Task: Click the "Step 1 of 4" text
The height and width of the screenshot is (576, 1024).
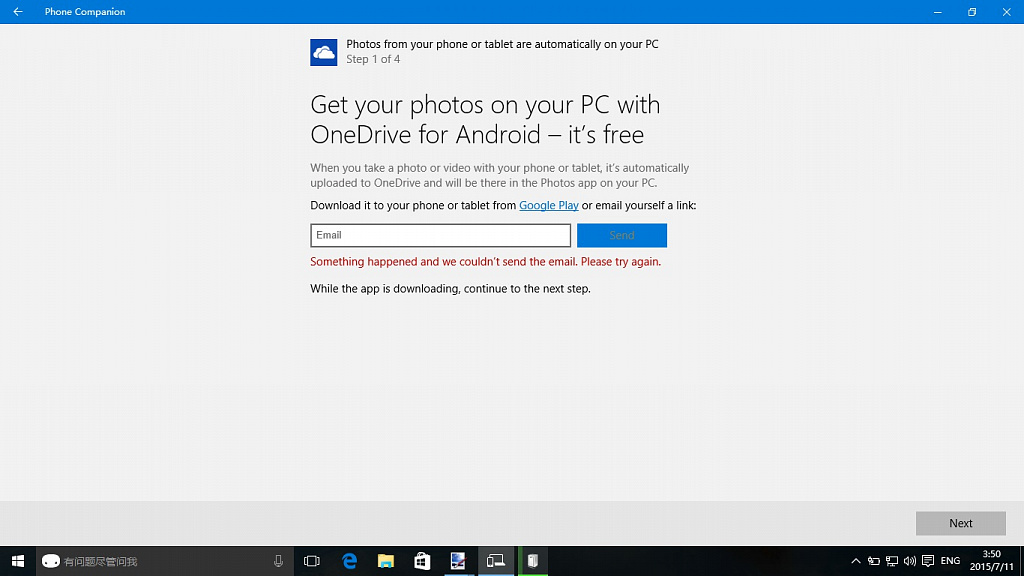Action: click(373, 59)
